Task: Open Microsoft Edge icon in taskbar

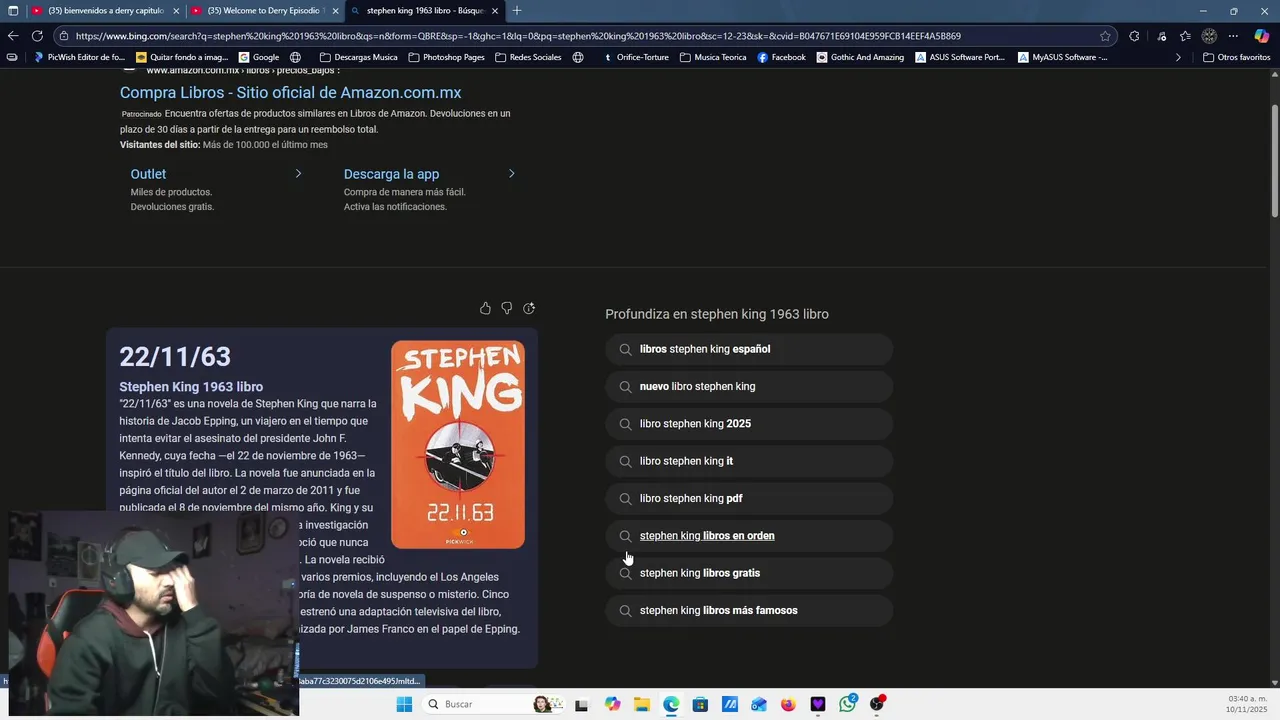Action: [x=671, y=704]
